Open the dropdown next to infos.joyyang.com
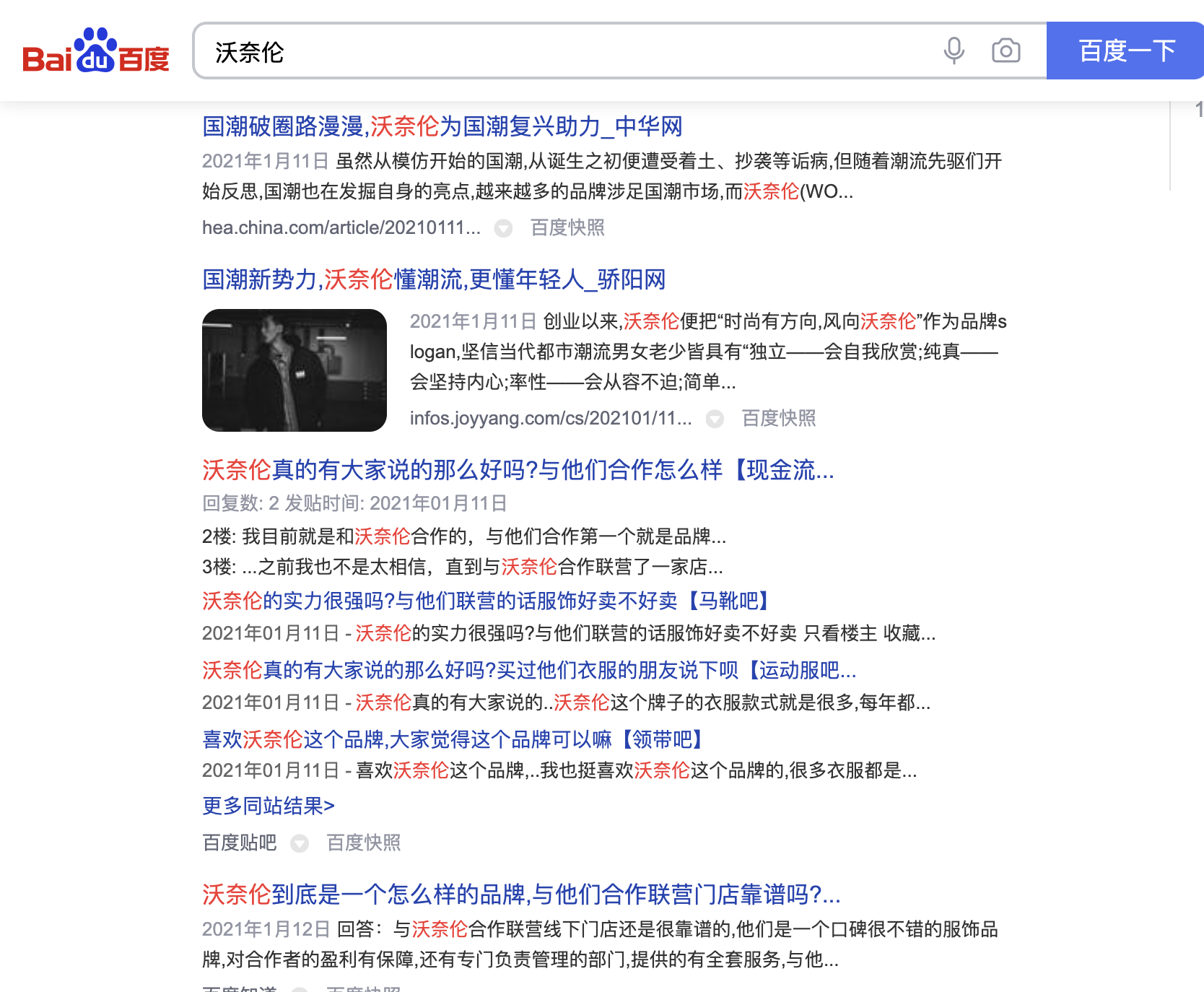Screen dimensions: 1204x992 [715, 419]
